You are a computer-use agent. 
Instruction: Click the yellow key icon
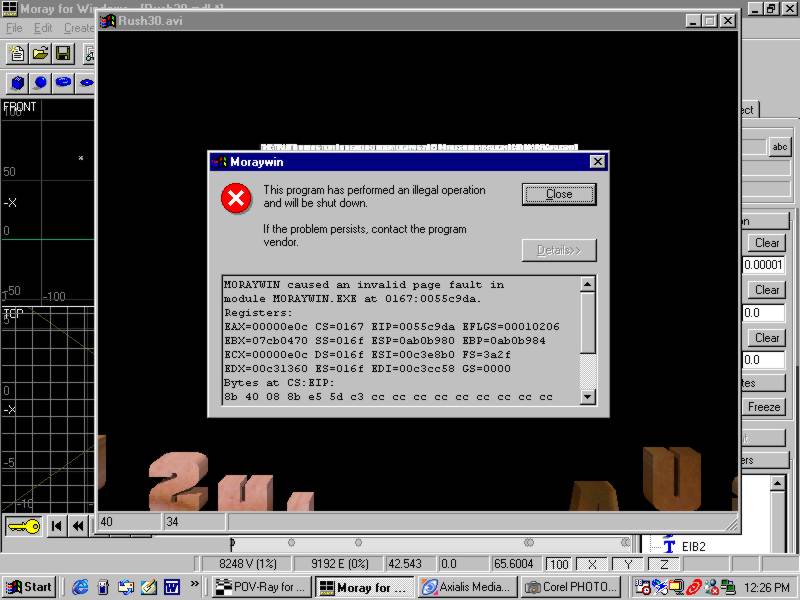point(23,525)
